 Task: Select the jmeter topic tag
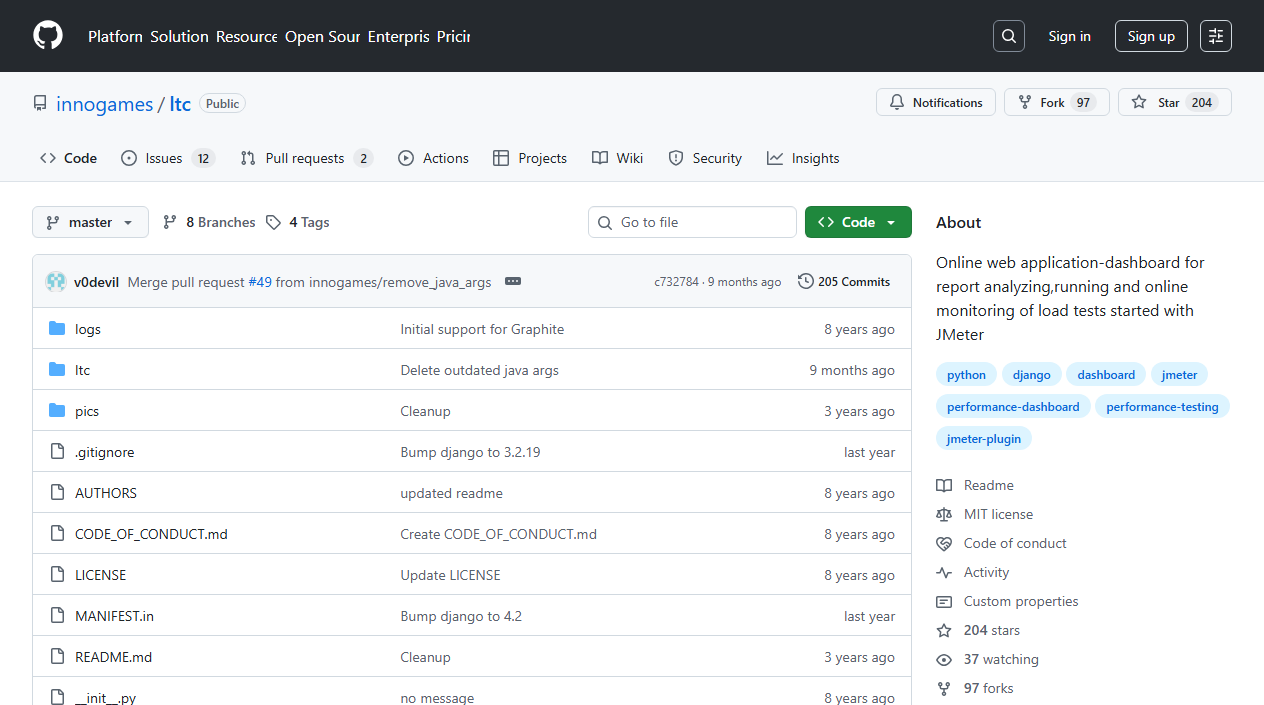click(1179, 375)
